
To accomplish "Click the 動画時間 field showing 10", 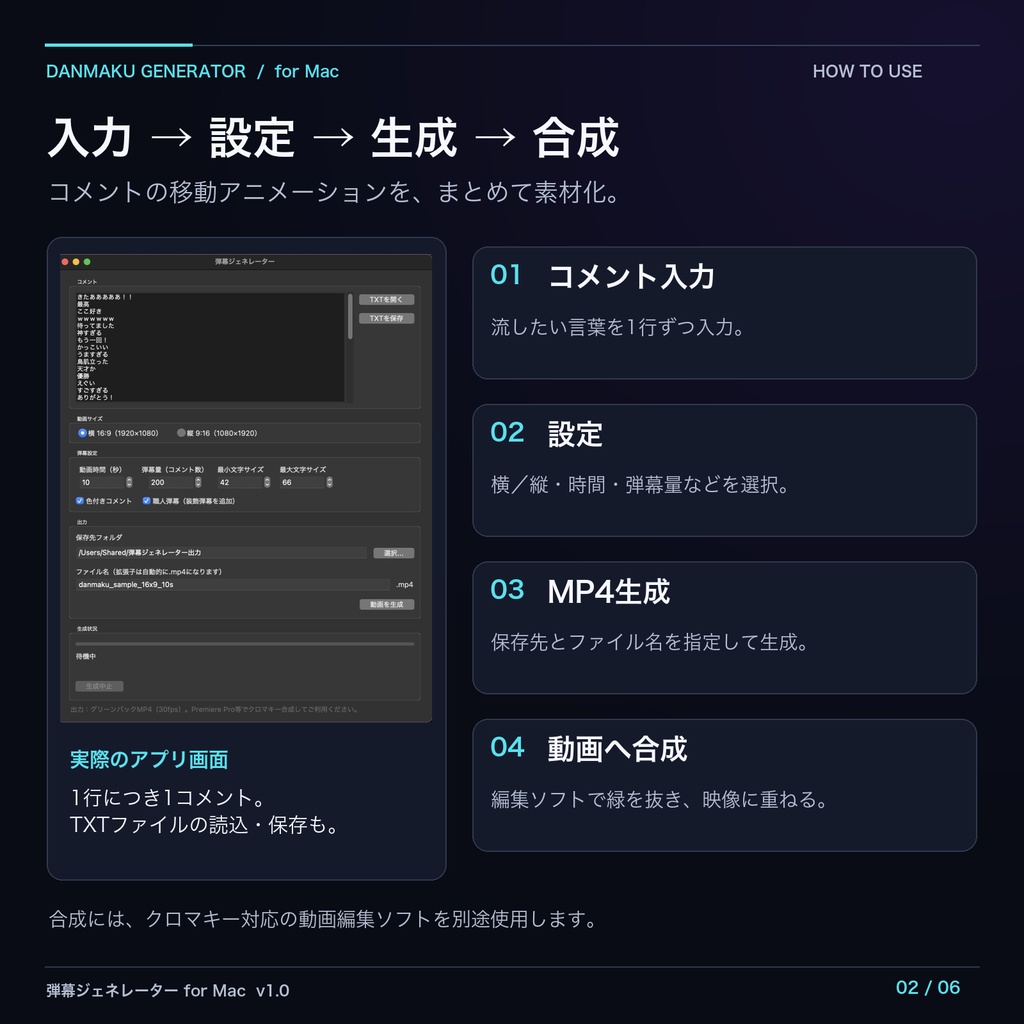I will pos(101,483).
